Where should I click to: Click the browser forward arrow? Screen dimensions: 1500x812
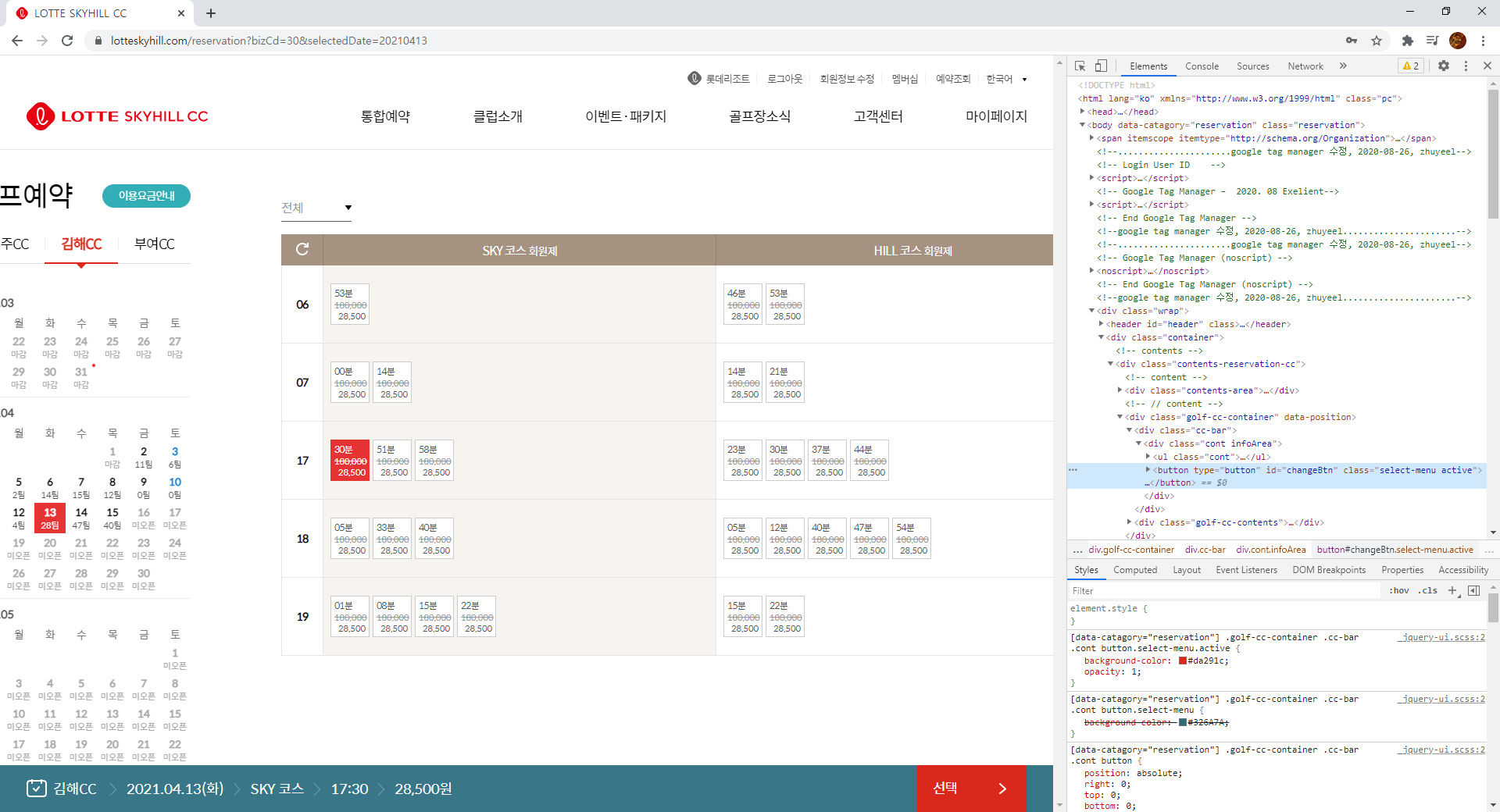click(42, 41)
